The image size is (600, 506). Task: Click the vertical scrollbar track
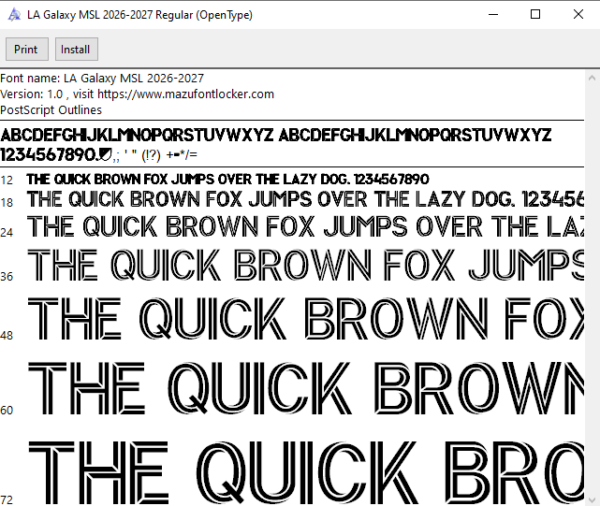pos(592,289)
